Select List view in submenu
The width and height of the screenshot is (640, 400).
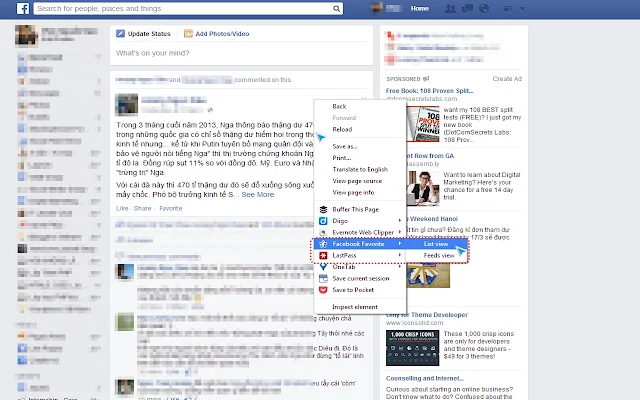(x=436, y=244)
